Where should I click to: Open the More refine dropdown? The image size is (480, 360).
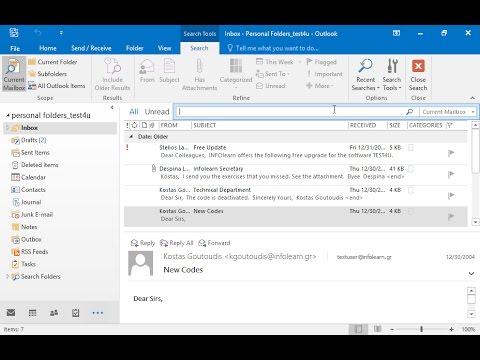coord(320,86)
